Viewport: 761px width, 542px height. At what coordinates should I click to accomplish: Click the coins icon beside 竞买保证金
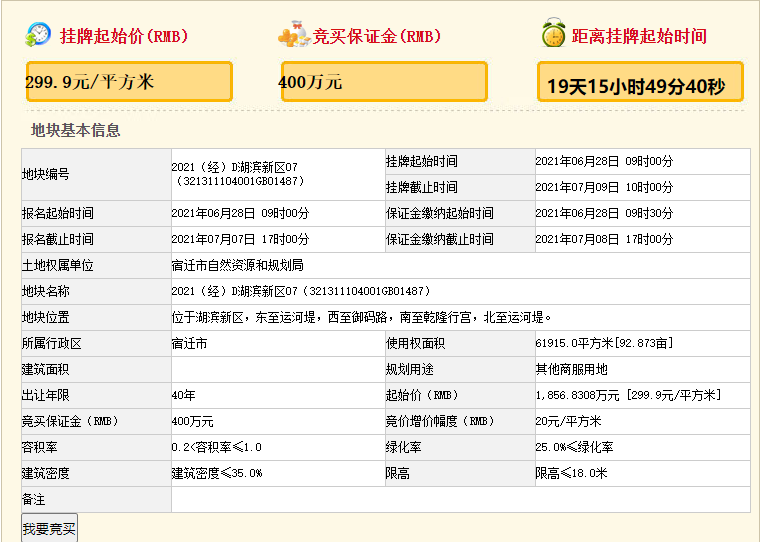tap(293, 36)
